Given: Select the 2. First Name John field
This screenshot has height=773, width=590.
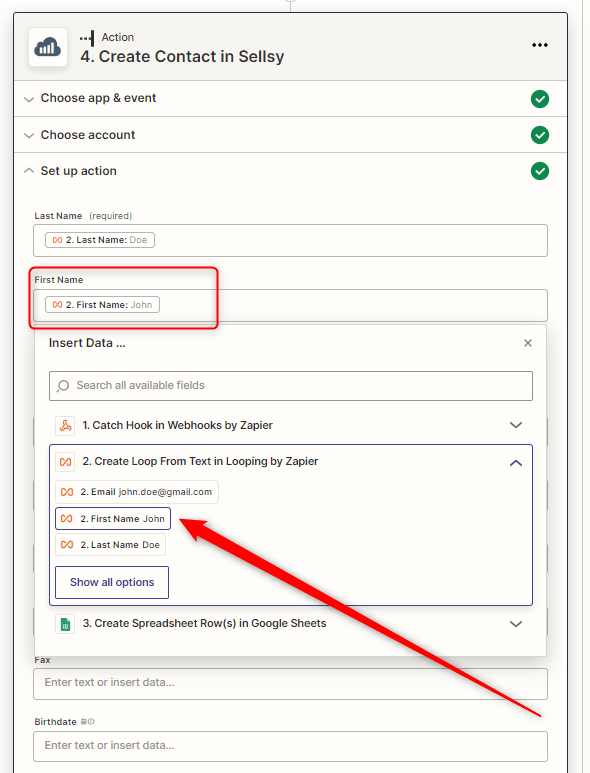Looking at the screenshot, I should coord(113,519).
